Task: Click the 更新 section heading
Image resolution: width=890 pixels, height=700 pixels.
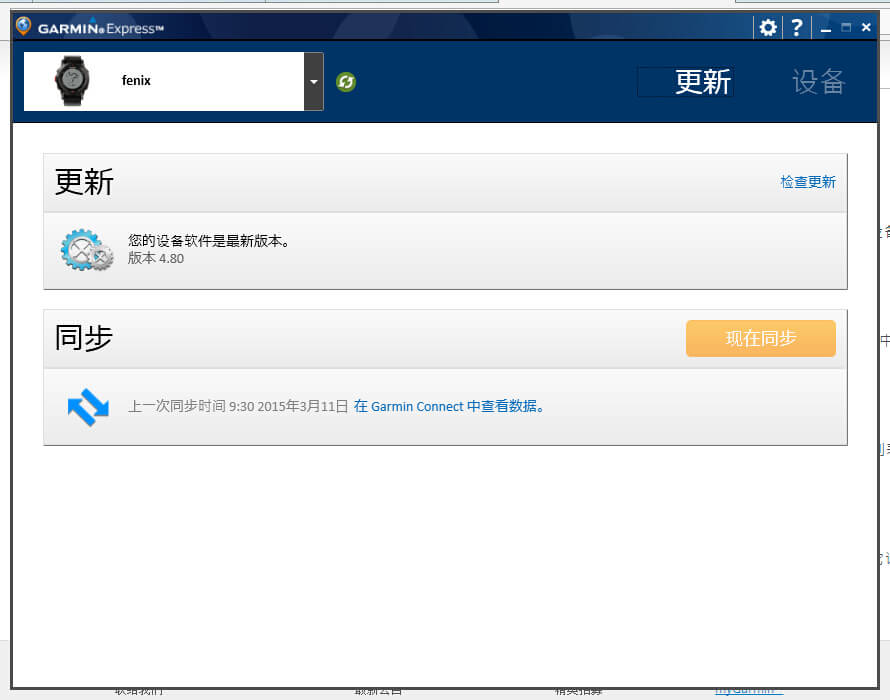Action: tap(84, 182)
